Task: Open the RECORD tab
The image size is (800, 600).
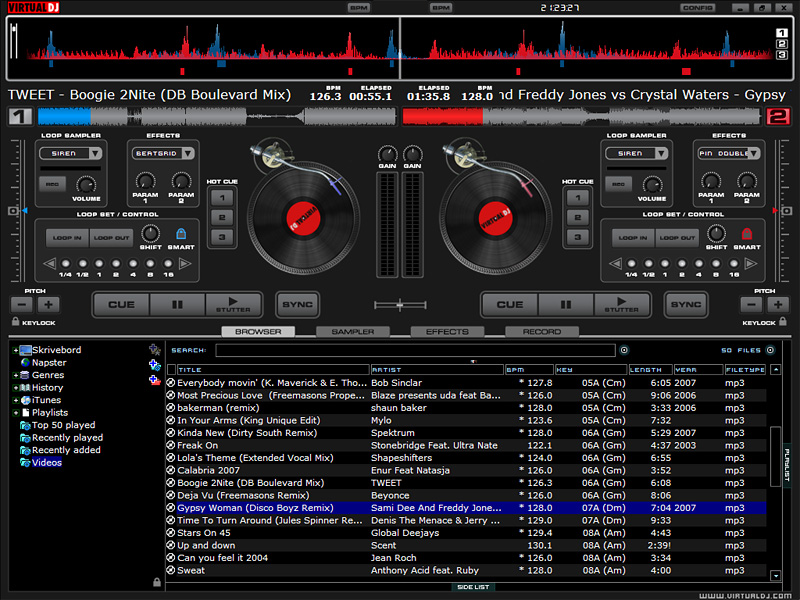Action: point(539,331)
